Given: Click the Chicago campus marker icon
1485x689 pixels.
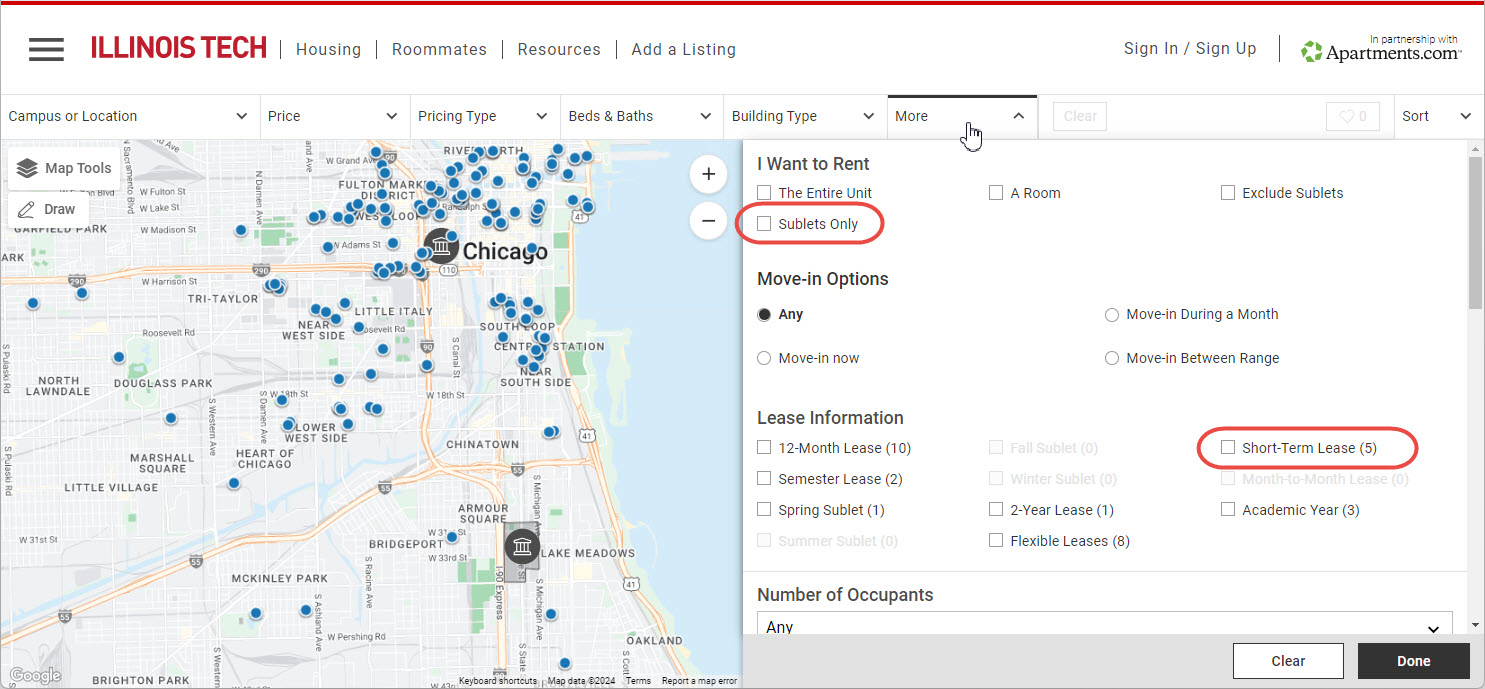Looking at the screenshot, I should click(x=440, y=246).
